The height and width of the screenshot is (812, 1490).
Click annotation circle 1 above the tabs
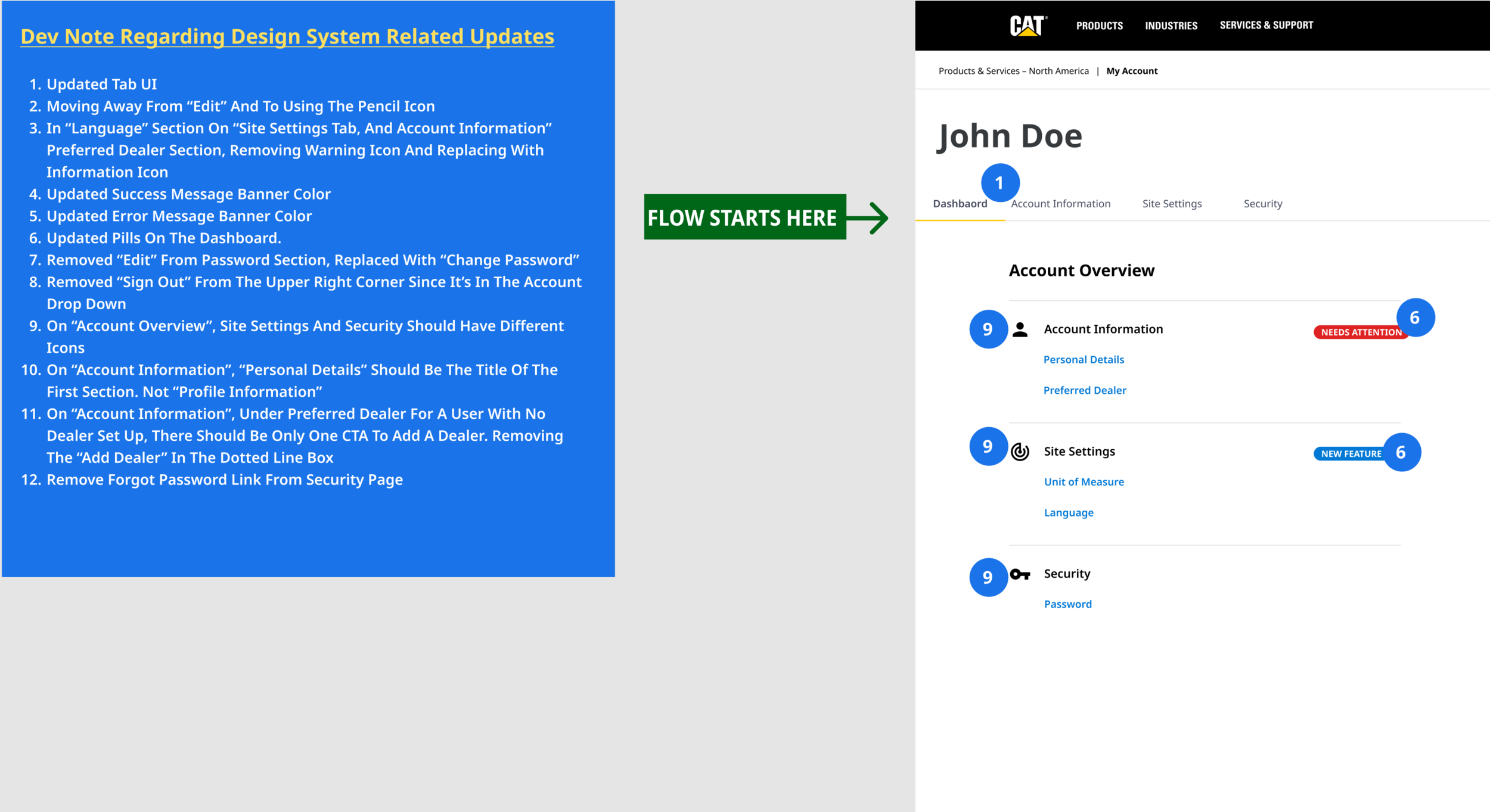[x=1000, y=183]
